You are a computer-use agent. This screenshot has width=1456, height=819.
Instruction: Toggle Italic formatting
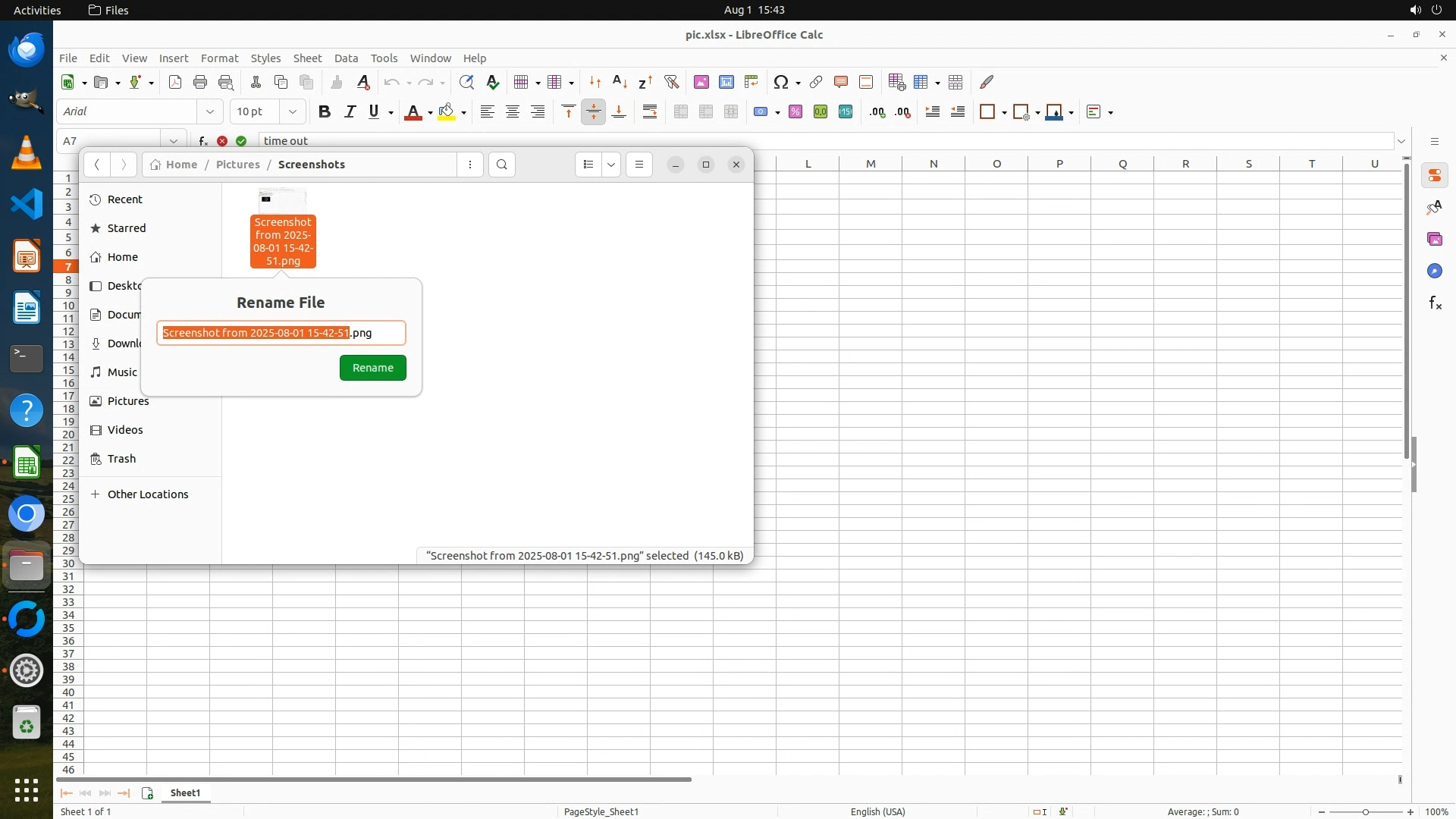point(350,111)
